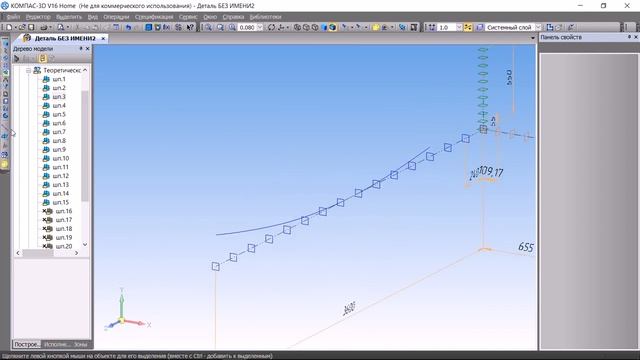This screenshot has height=360, width=640.
Task: Click the document icon on Деталь БЕЗ ИМЕНИ2 tab
Action: click(x=27, y=38)
